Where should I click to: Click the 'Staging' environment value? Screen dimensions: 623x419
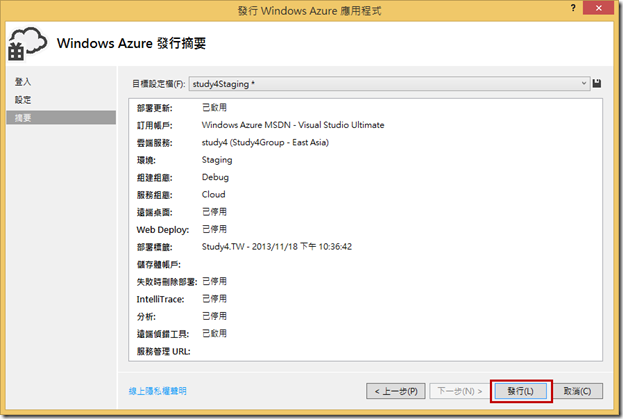point(217,160)
